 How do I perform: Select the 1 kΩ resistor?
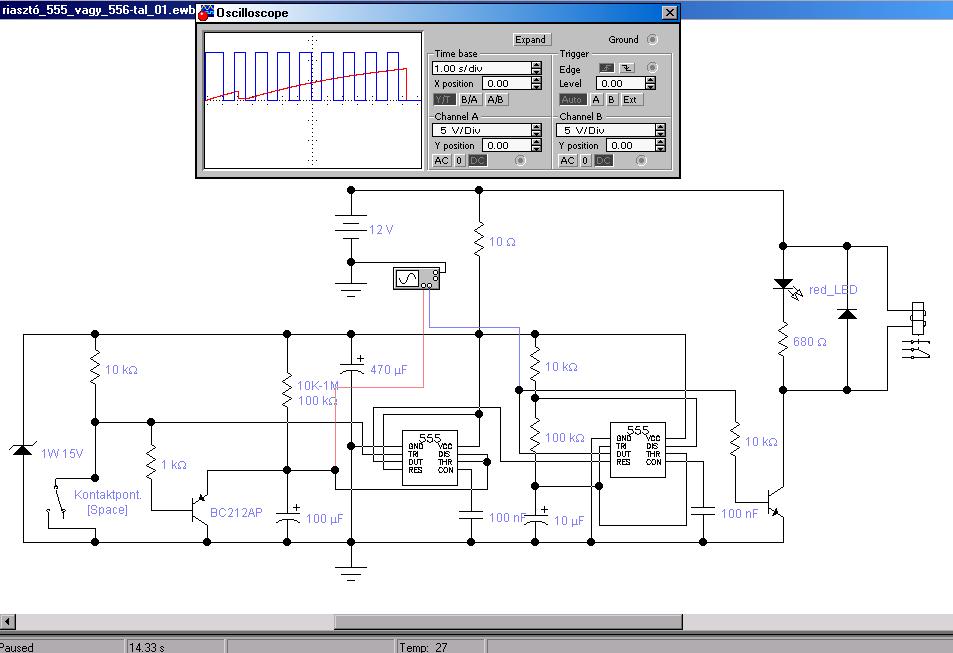pyautogui.click(x=151, y=462)
